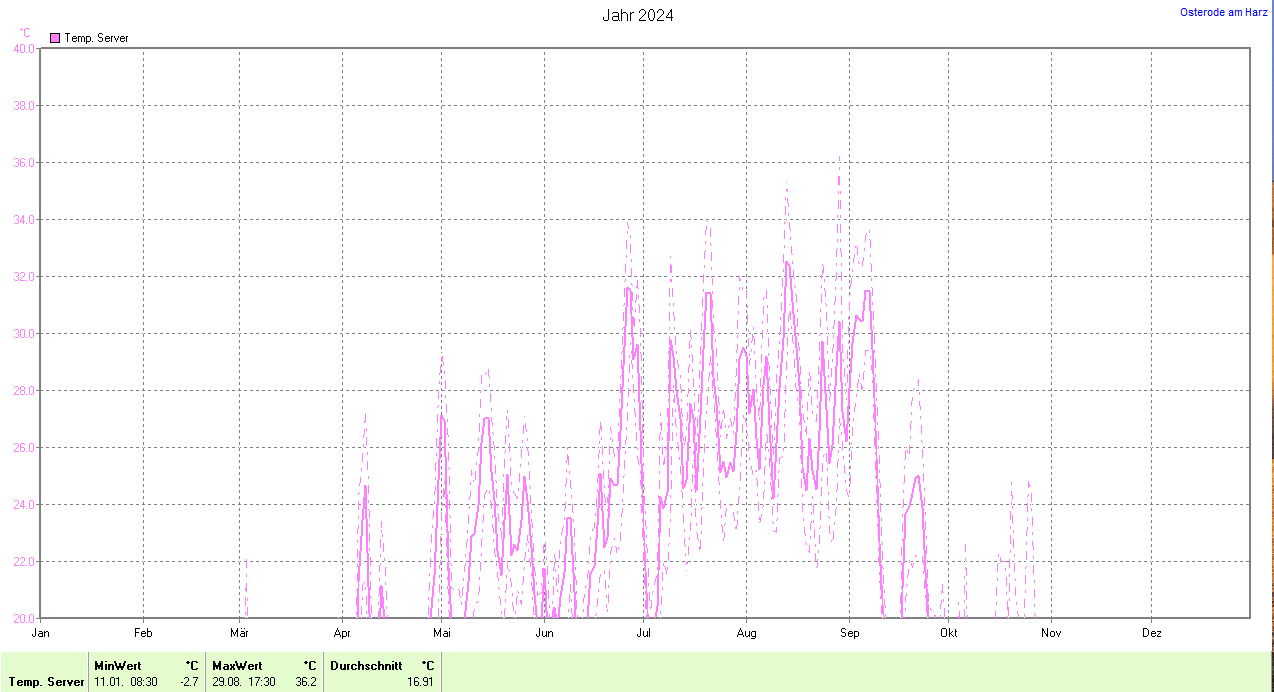This screenshot has width=1274, height=692.
Task: Select the Aug month axis label
Action: pyautogui.click(x=746, y=633)
